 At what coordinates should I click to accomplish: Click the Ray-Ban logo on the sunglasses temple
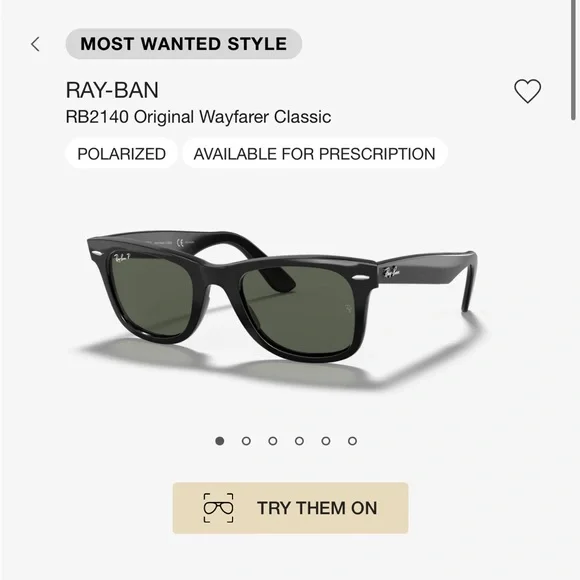click(391, 273)
